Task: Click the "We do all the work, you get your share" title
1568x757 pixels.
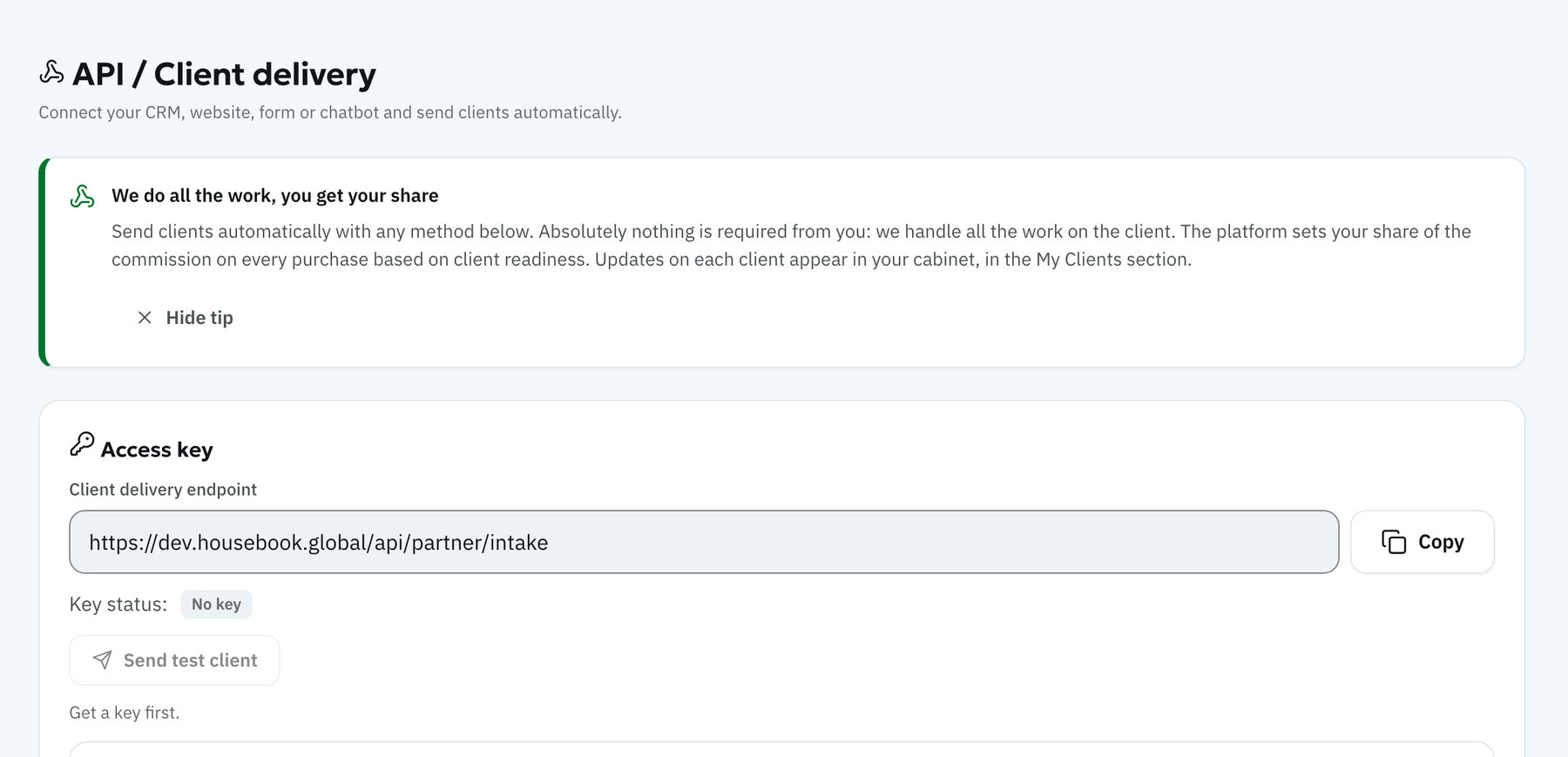Action: tap(274, 196)
